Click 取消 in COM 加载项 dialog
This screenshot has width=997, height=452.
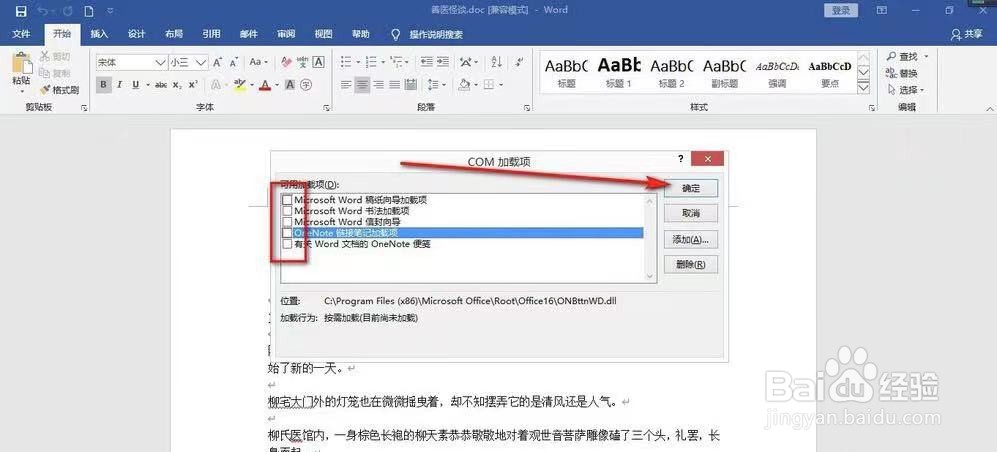[691, 214]
